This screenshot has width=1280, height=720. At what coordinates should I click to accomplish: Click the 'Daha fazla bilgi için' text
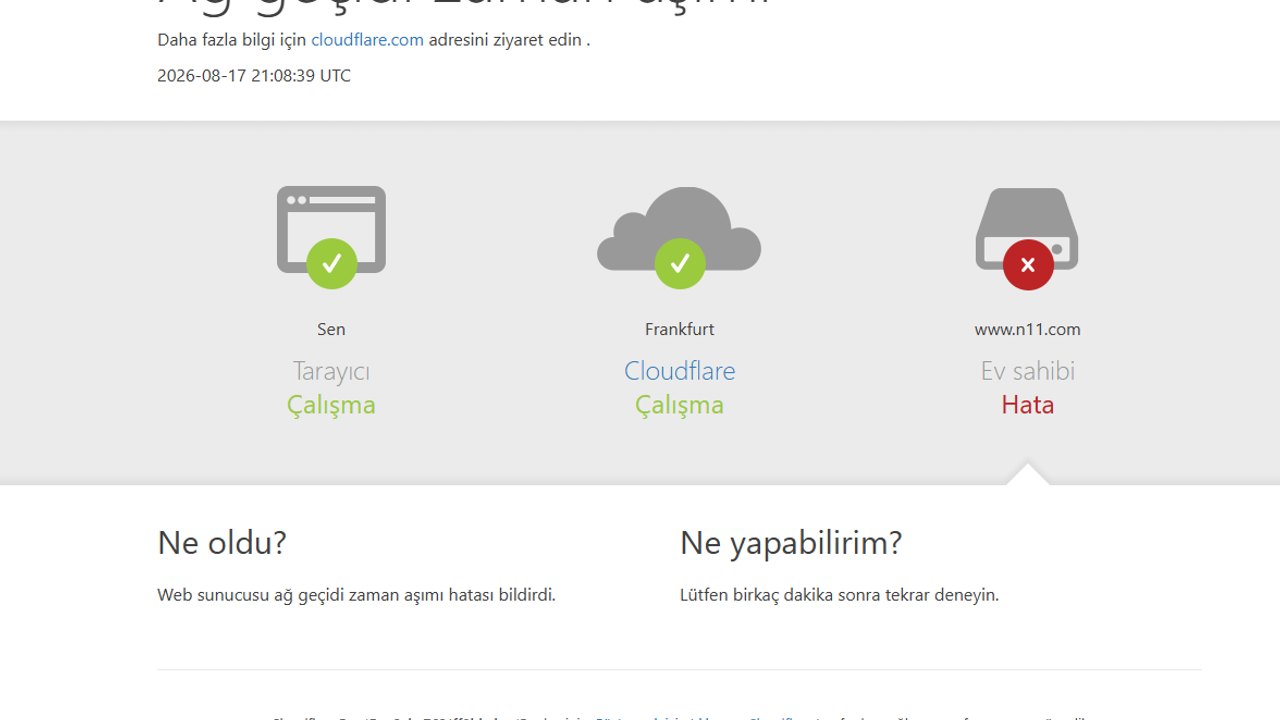(x=232, y=40)
